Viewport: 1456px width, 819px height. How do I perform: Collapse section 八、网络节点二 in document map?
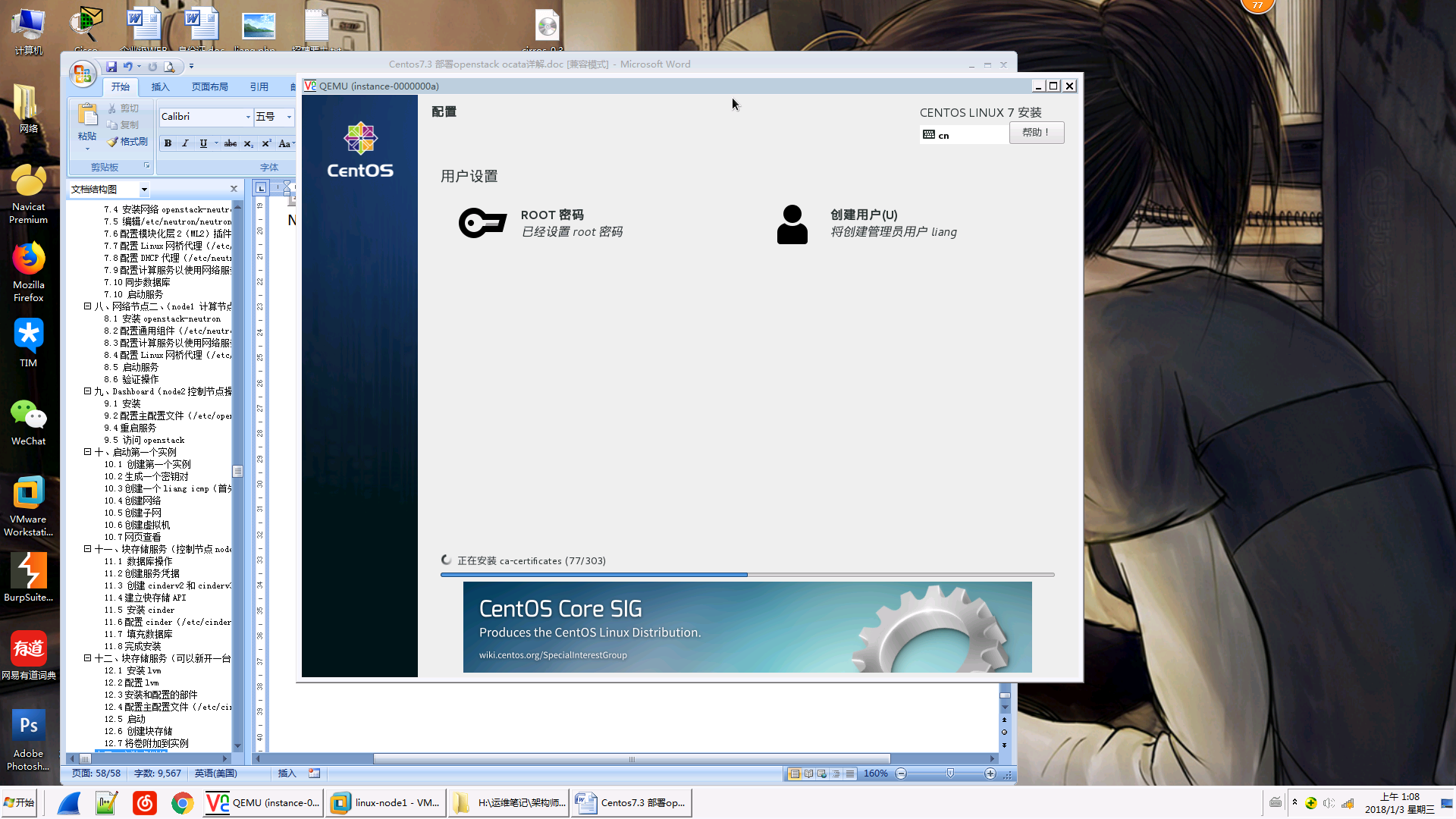tap(87, 306)
